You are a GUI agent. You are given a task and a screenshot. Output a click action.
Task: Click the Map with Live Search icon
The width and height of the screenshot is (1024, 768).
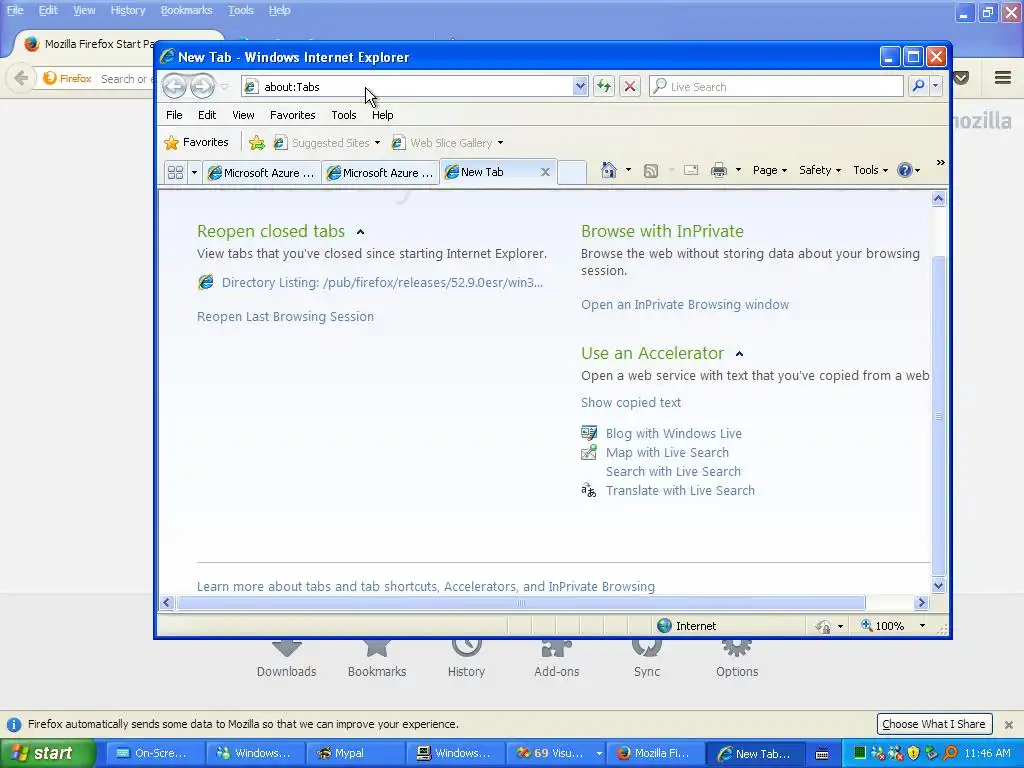tap(589, 452)
